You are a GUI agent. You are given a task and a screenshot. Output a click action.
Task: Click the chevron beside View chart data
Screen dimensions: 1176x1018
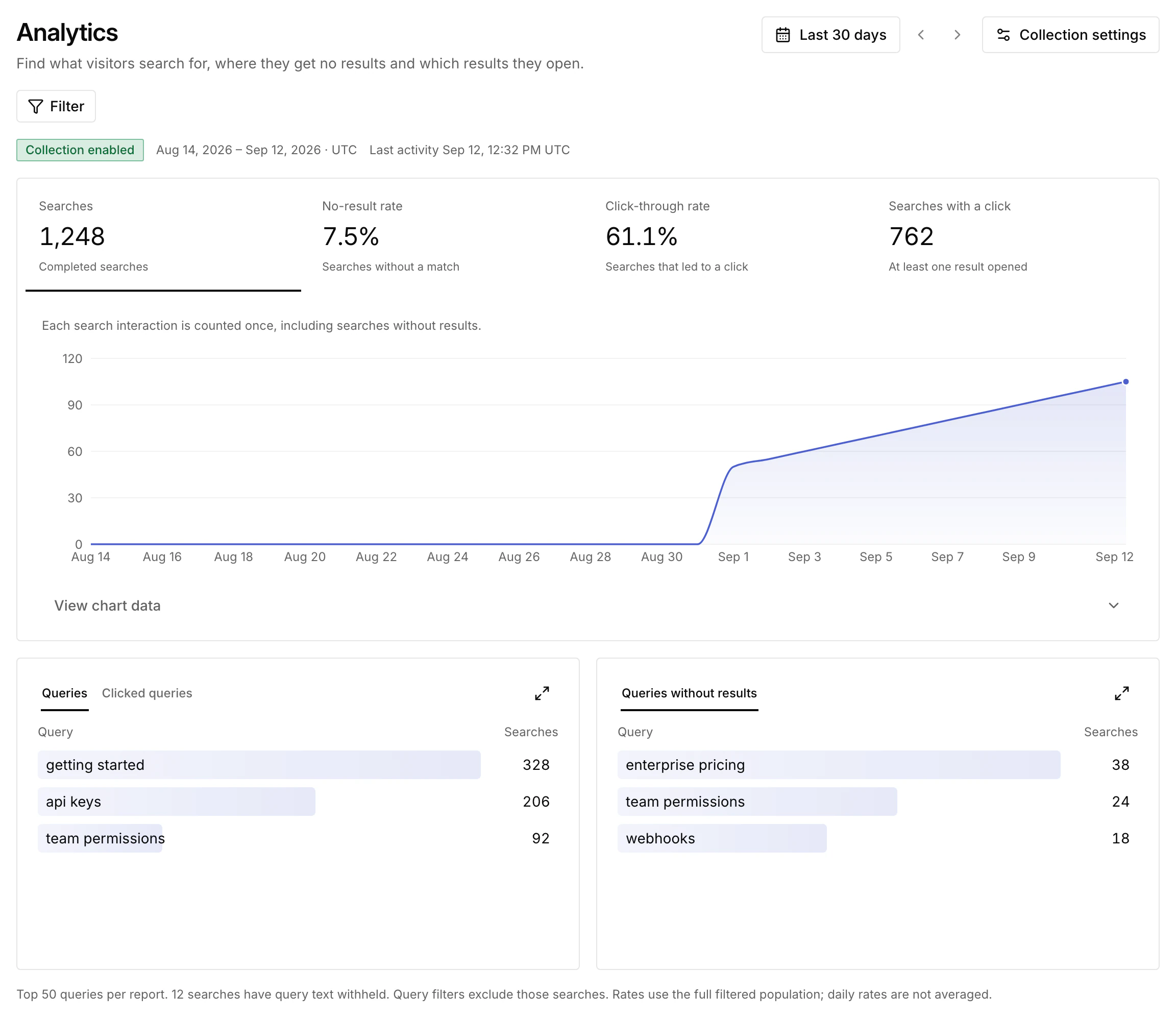click(x=1114, y=605)
